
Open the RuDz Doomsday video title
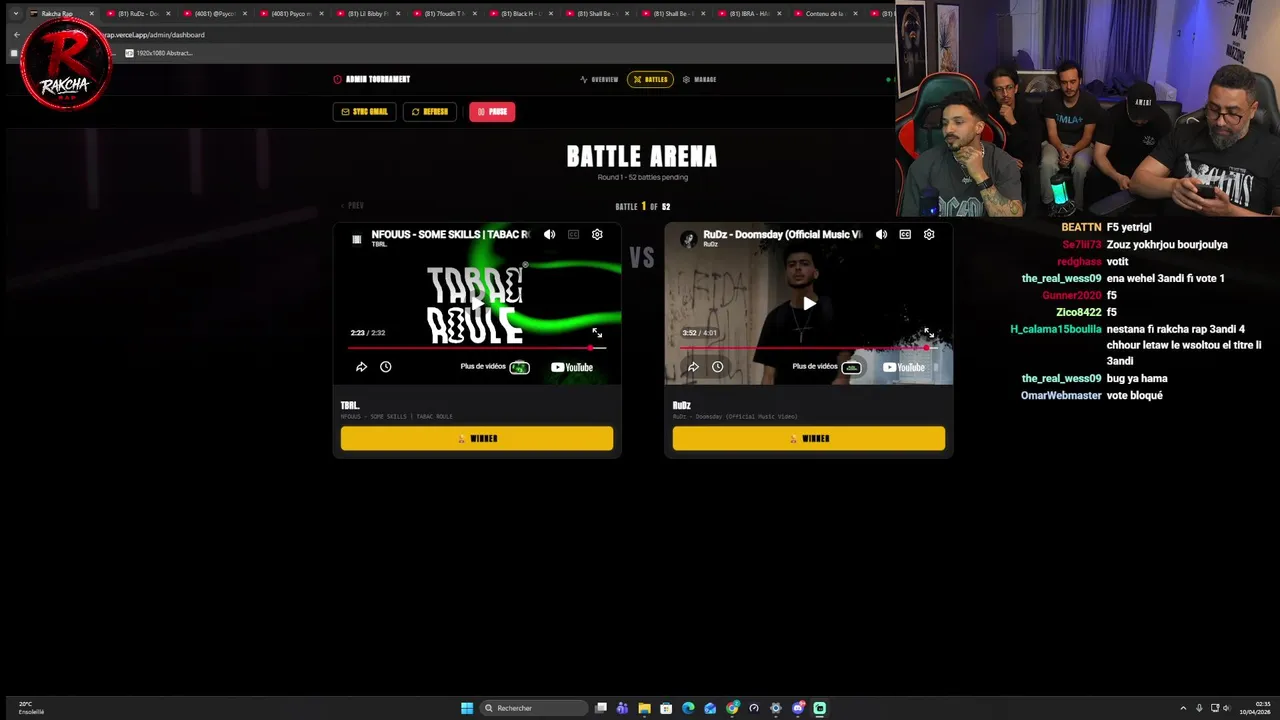782,234
